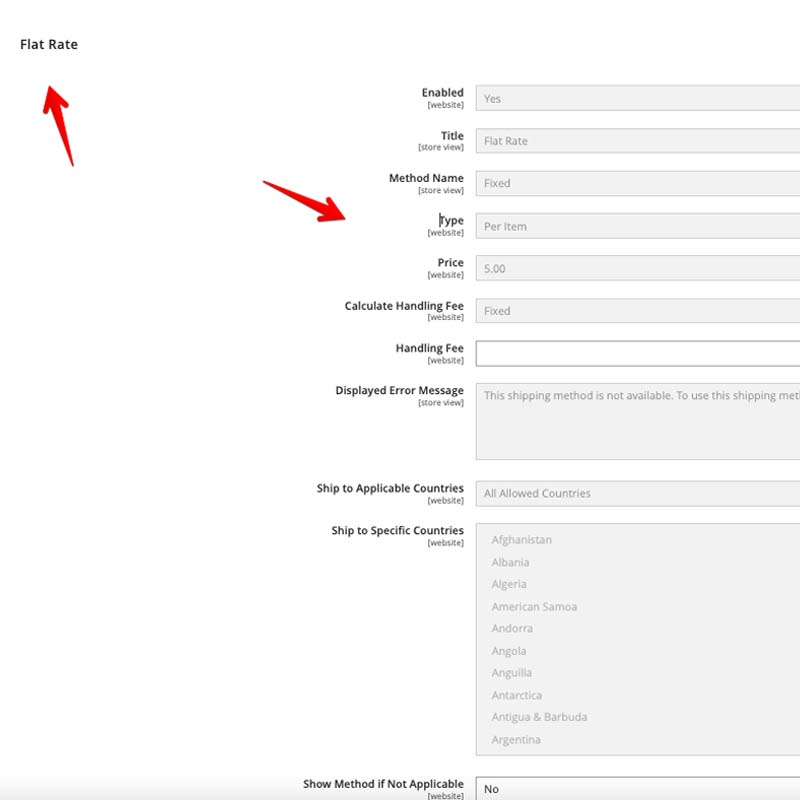This screenshot has height=800, width=800.
Task: Select Anguilla in the countries list
Action: pyautogui.click(x=512, y=673)
